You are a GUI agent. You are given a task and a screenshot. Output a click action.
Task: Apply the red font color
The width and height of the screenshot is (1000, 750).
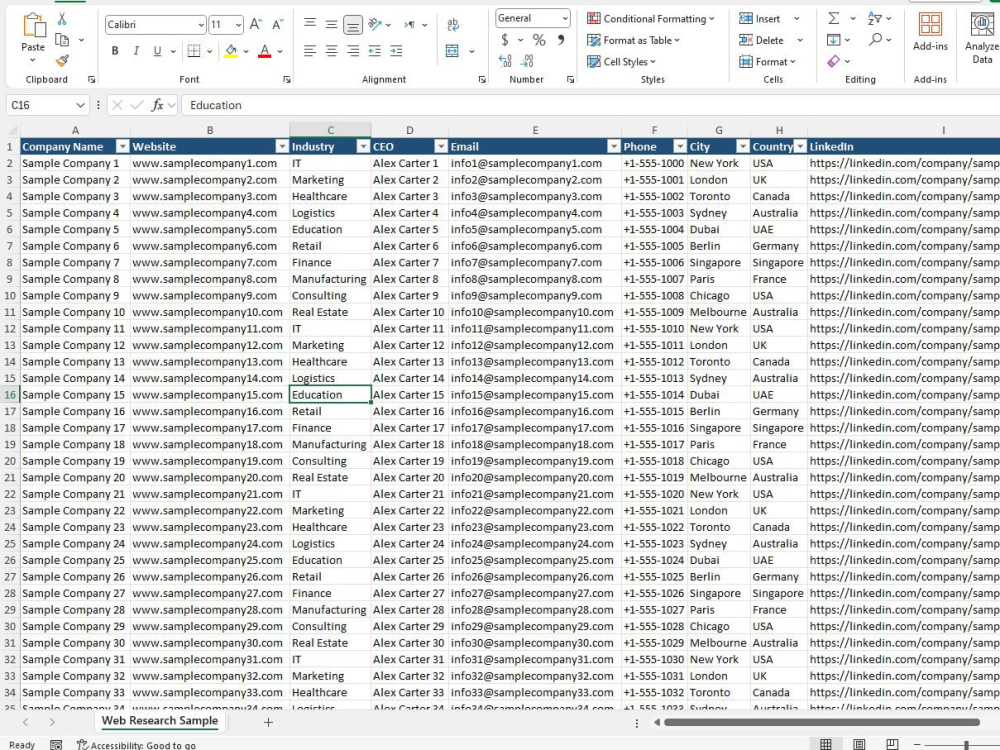click(265, 51)
